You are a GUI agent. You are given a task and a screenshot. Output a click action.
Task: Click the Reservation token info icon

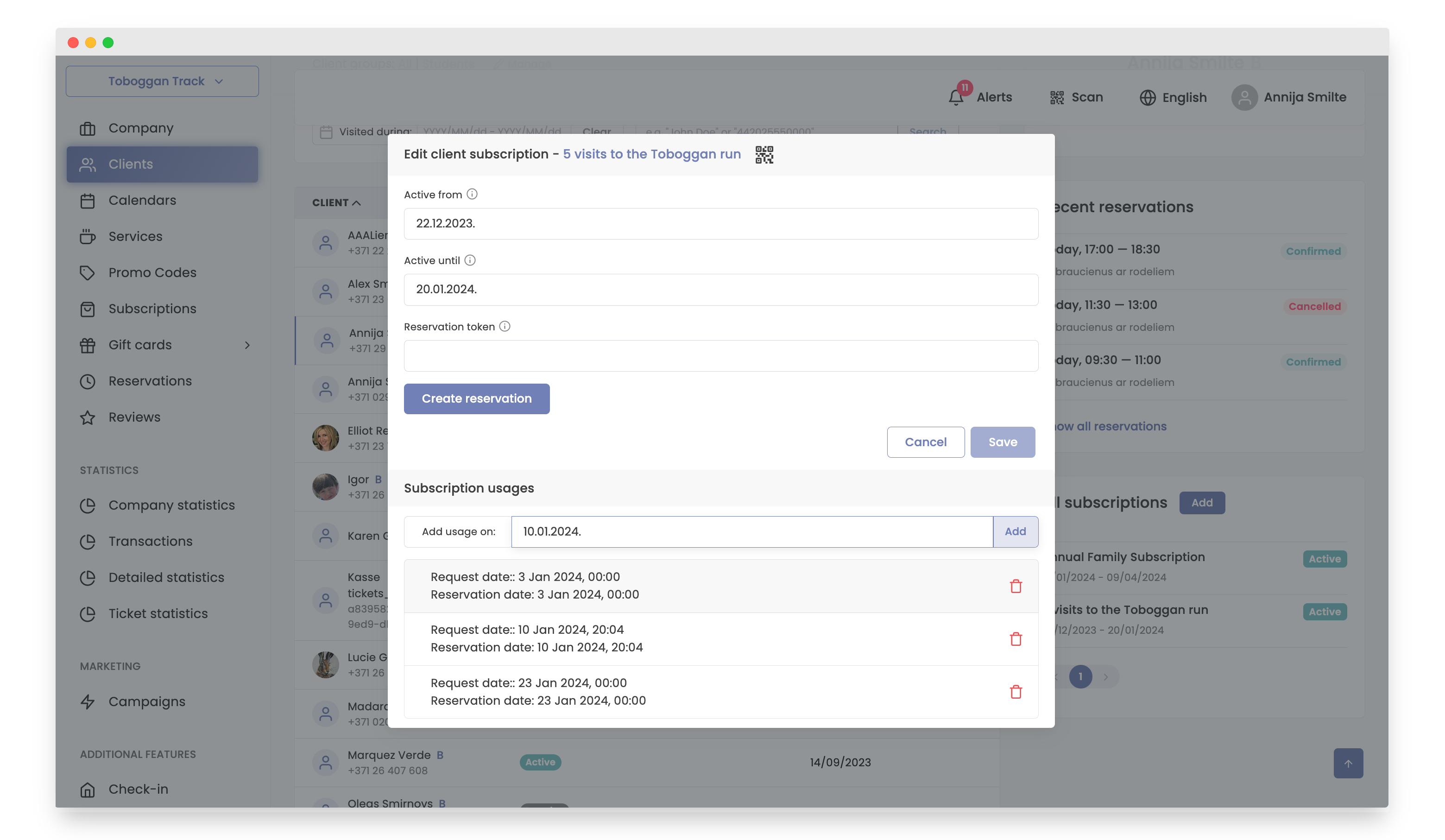point(505,326)
